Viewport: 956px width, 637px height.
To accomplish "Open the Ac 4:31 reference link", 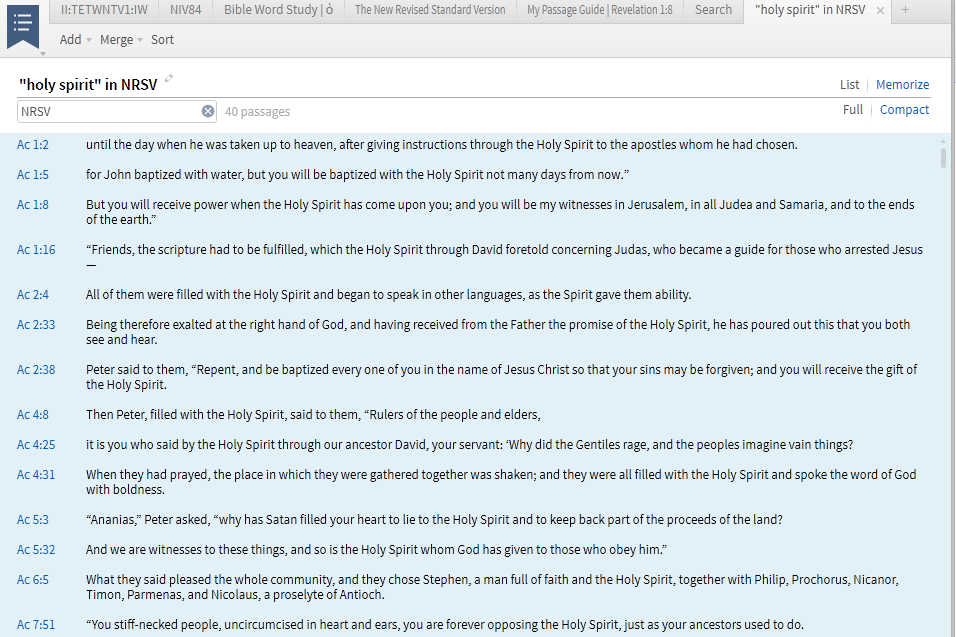I will 36,474.
